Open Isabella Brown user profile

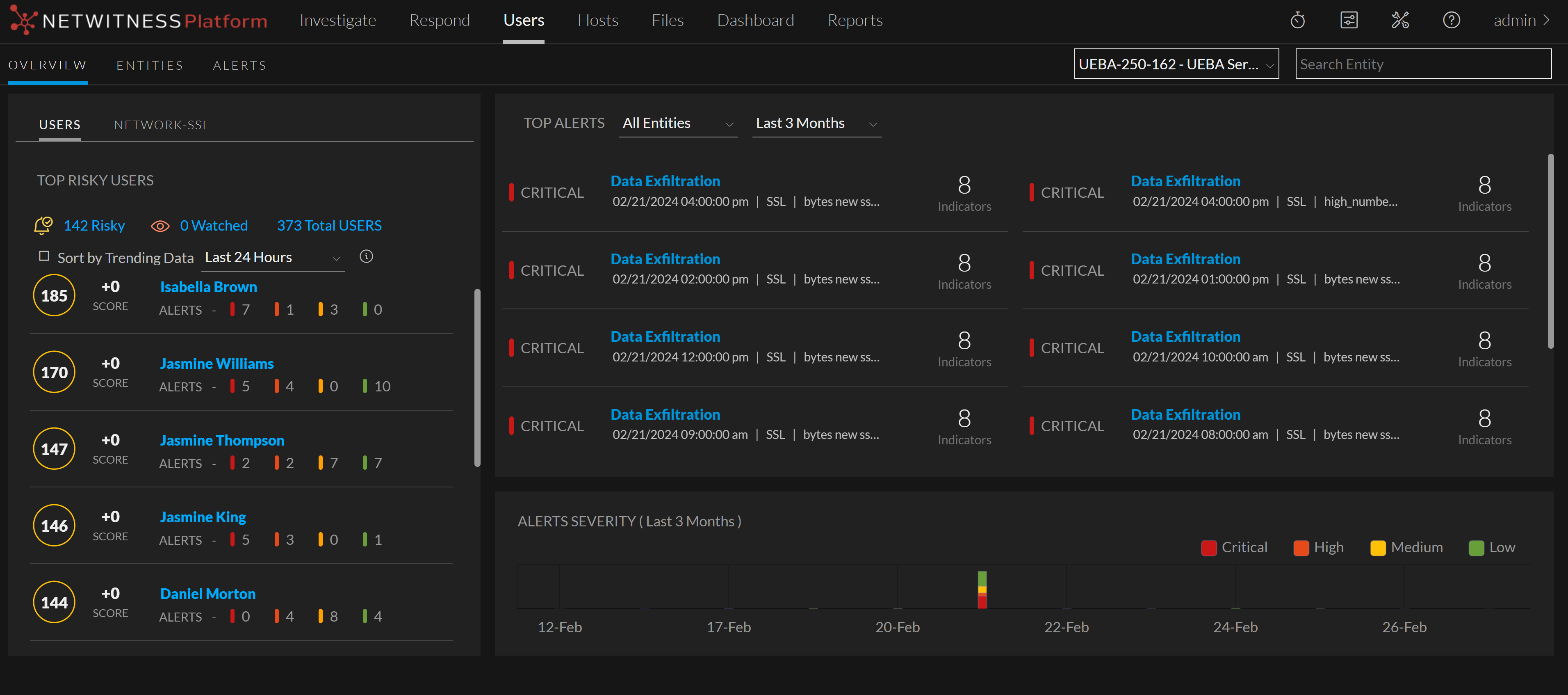click(x=208, y=287)
